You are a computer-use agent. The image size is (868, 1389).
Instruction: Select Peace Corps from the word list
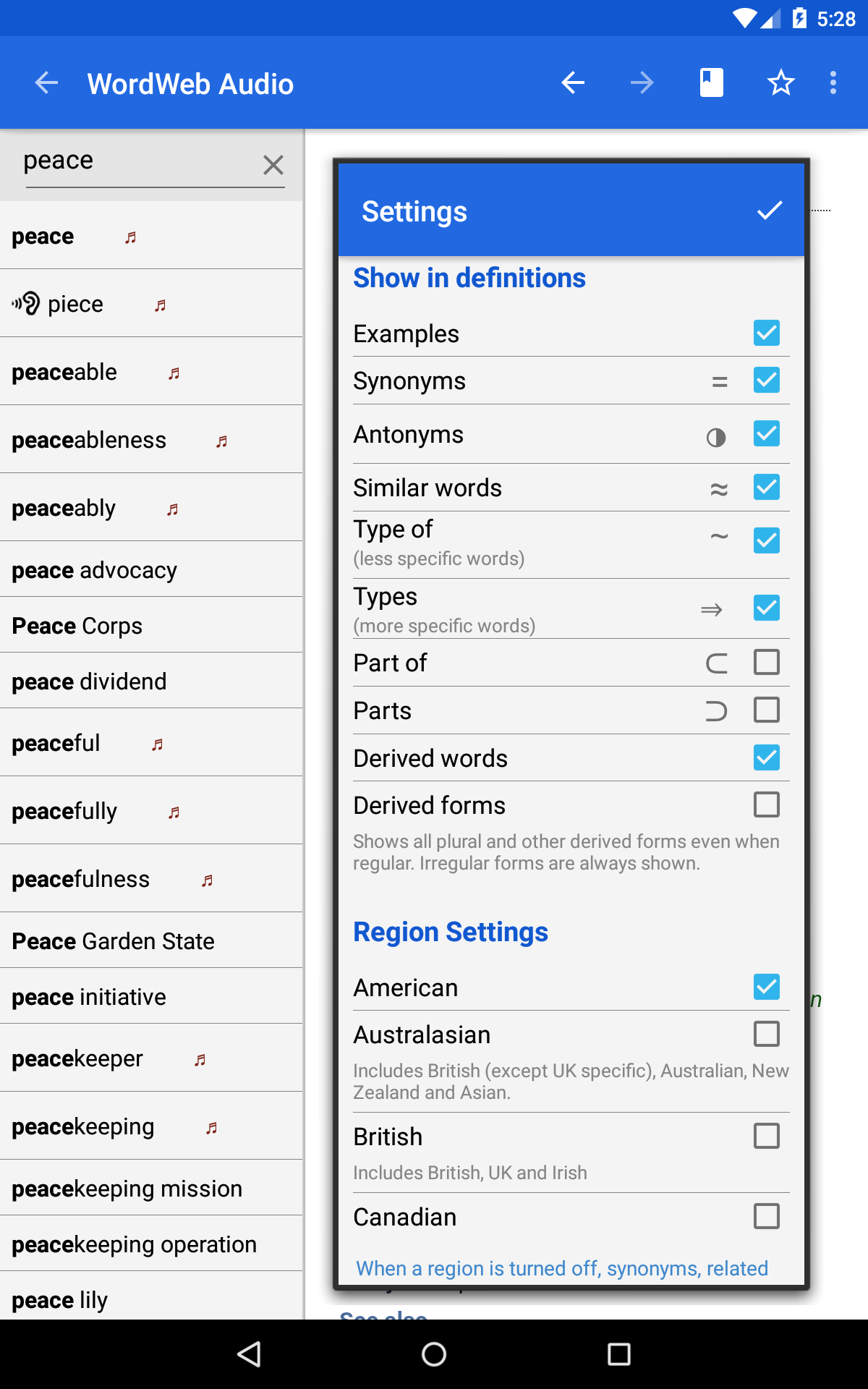tap(151, 625)
